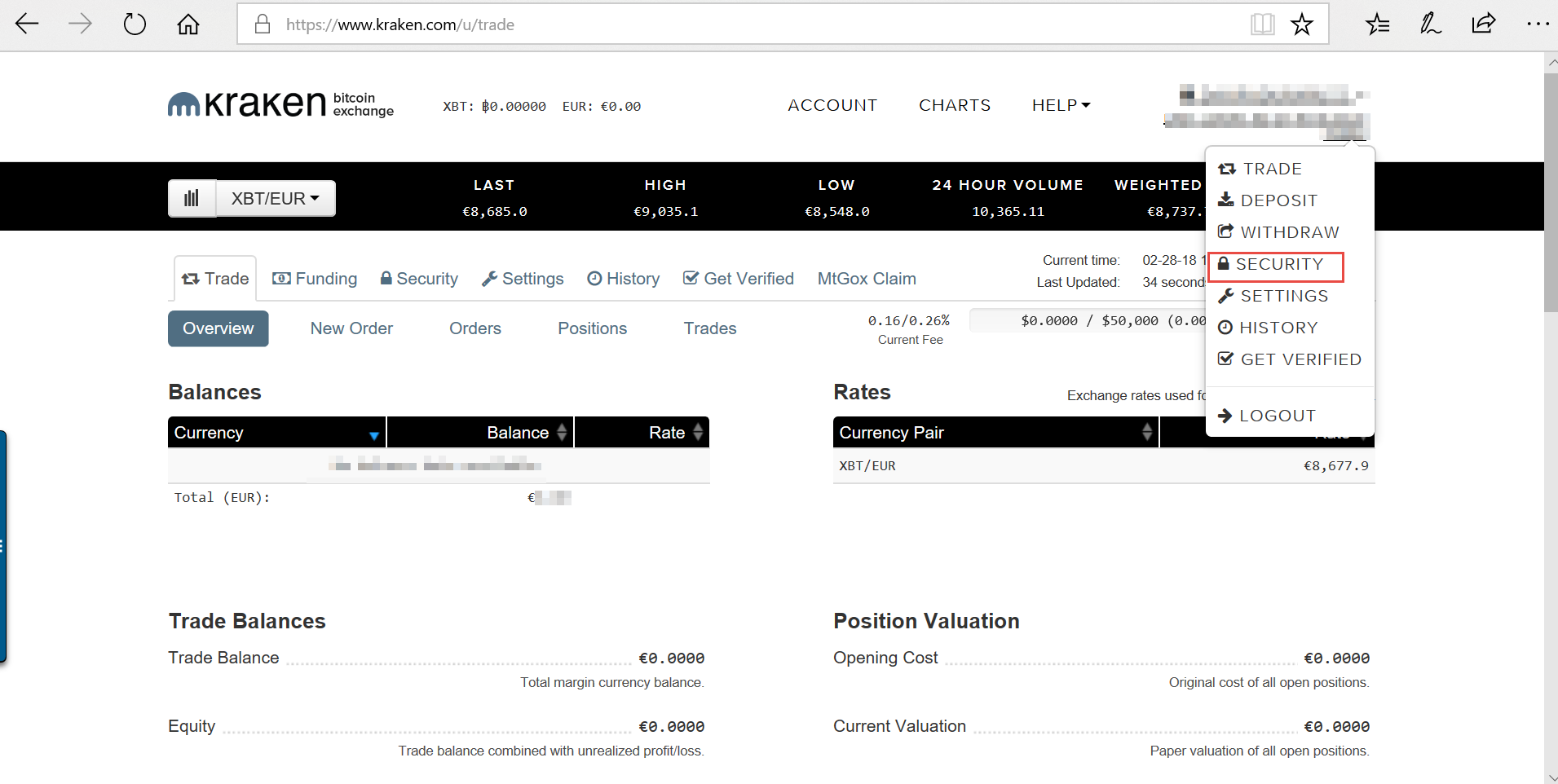The image size is (1558, 784).
Task: Switch to the Trade tab
Action: (215, 279)
